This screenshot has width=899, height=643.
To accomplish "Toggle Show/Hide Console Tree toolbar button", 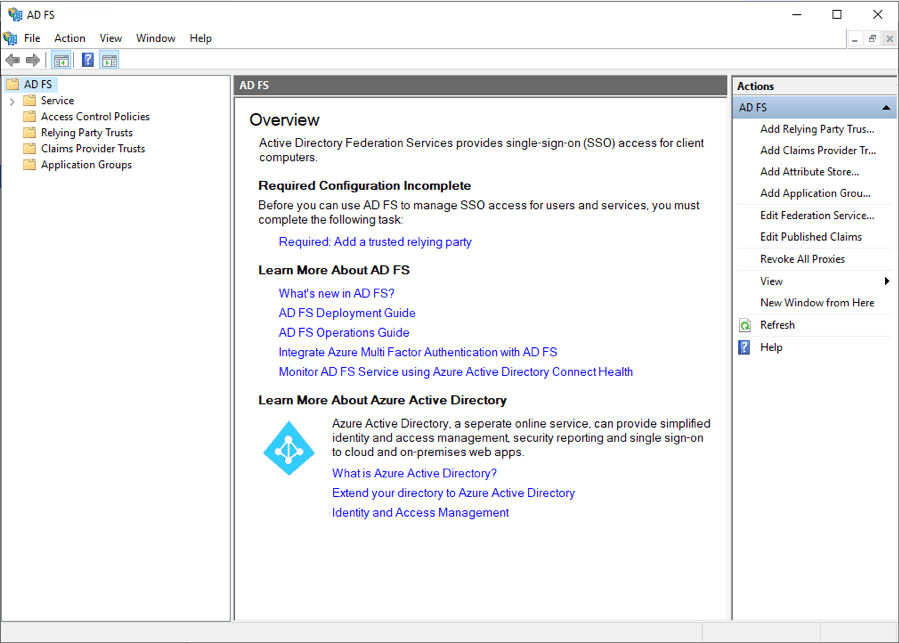I will tap(61, 60).
